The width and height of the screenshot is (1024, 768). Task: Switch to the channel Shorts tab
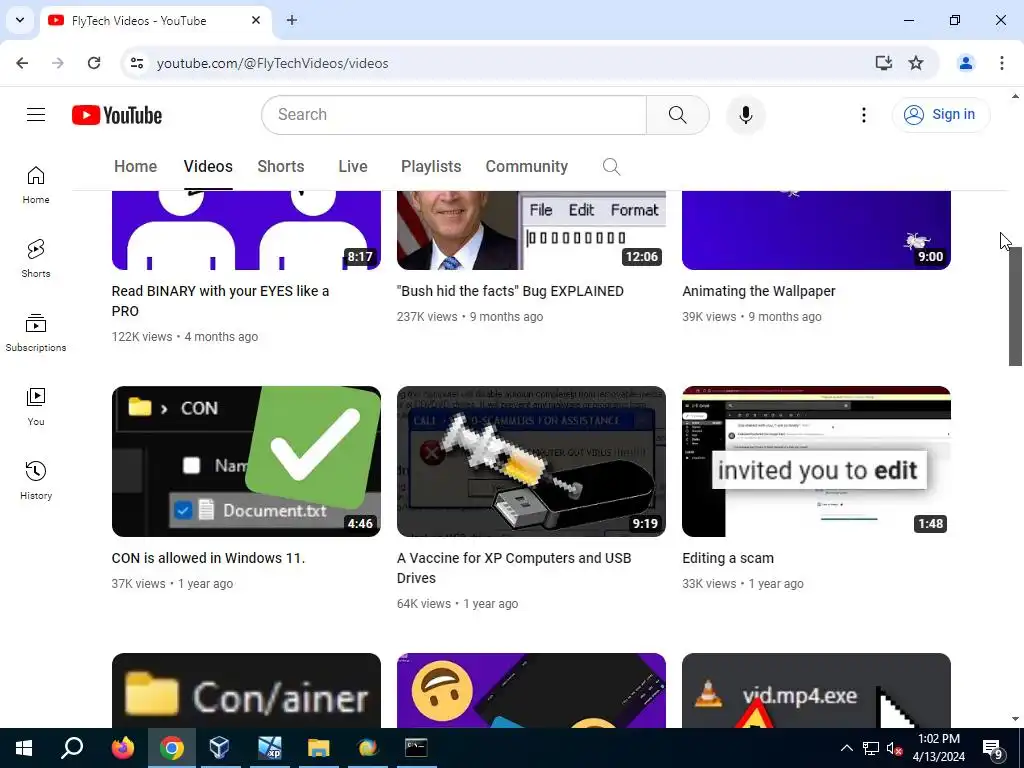pyautogui.click(x=281, y=167)
